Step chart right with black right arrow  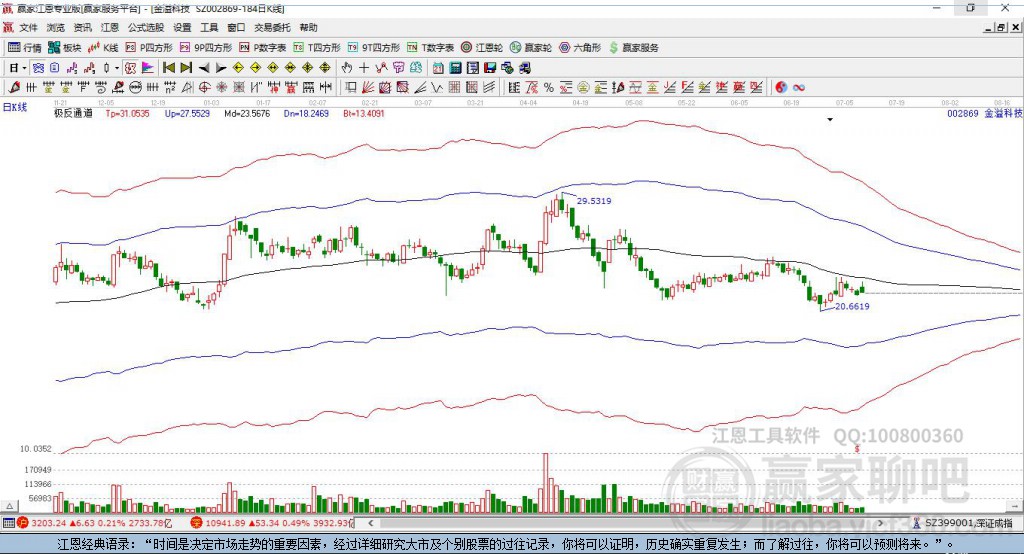coord(221,68)
